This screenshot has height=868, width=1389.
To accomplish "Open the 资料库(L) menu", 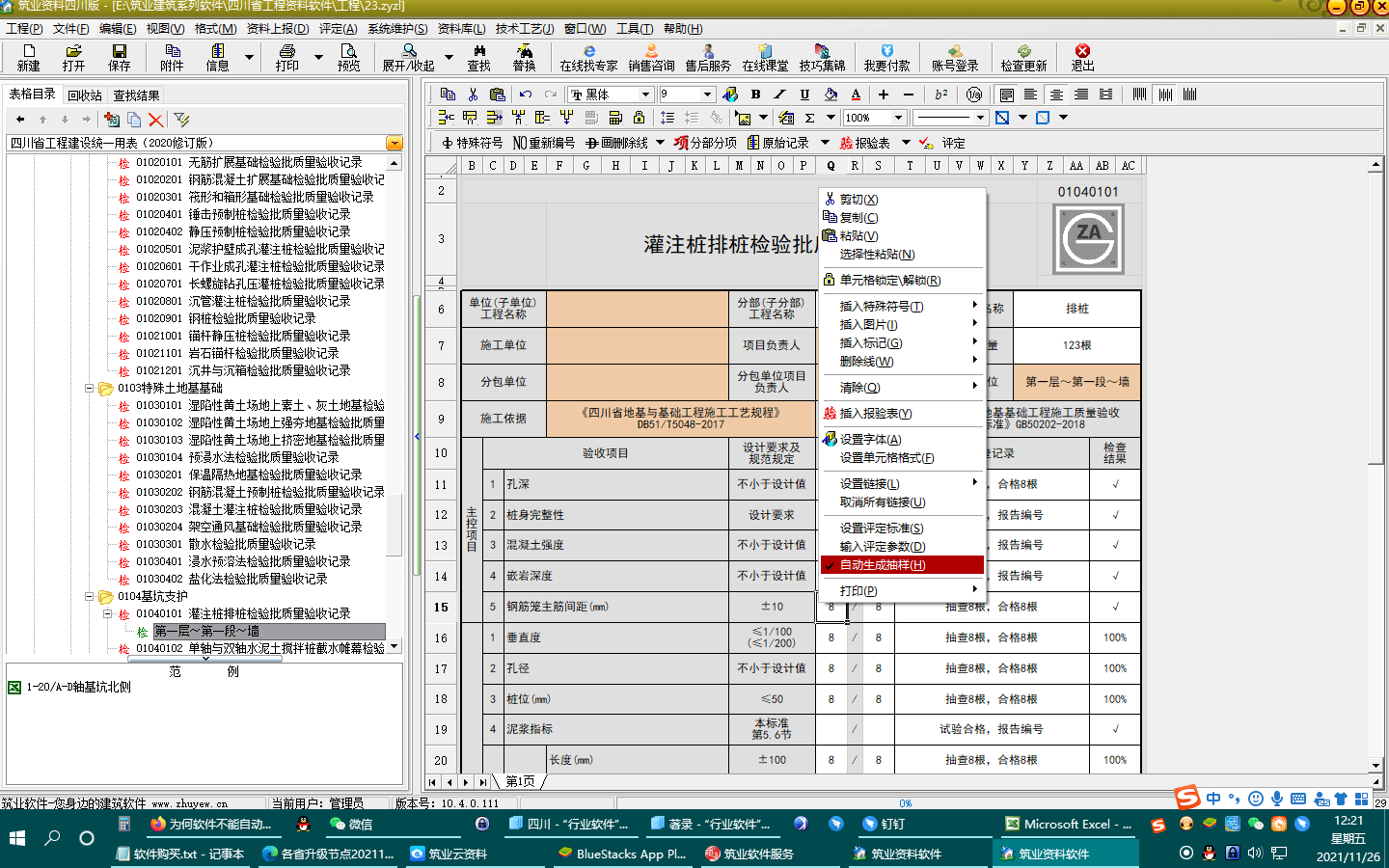I will [x=461, y=29].
